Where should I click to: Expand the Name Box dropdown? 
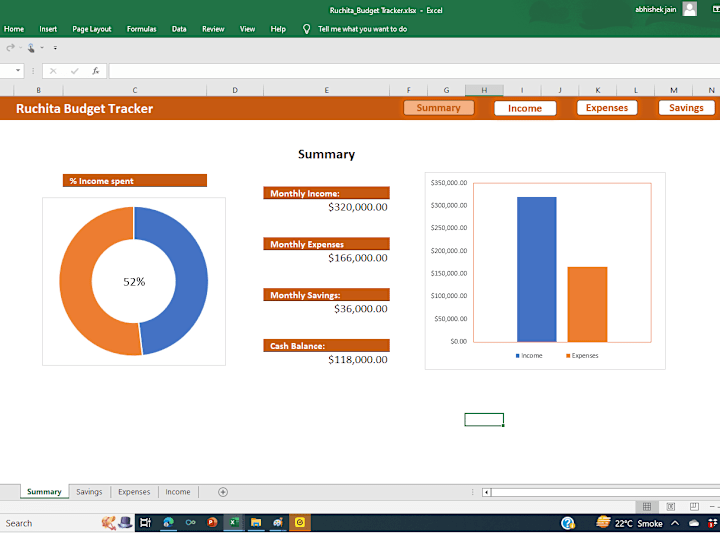pyautogui.click(x=18, y=71)
